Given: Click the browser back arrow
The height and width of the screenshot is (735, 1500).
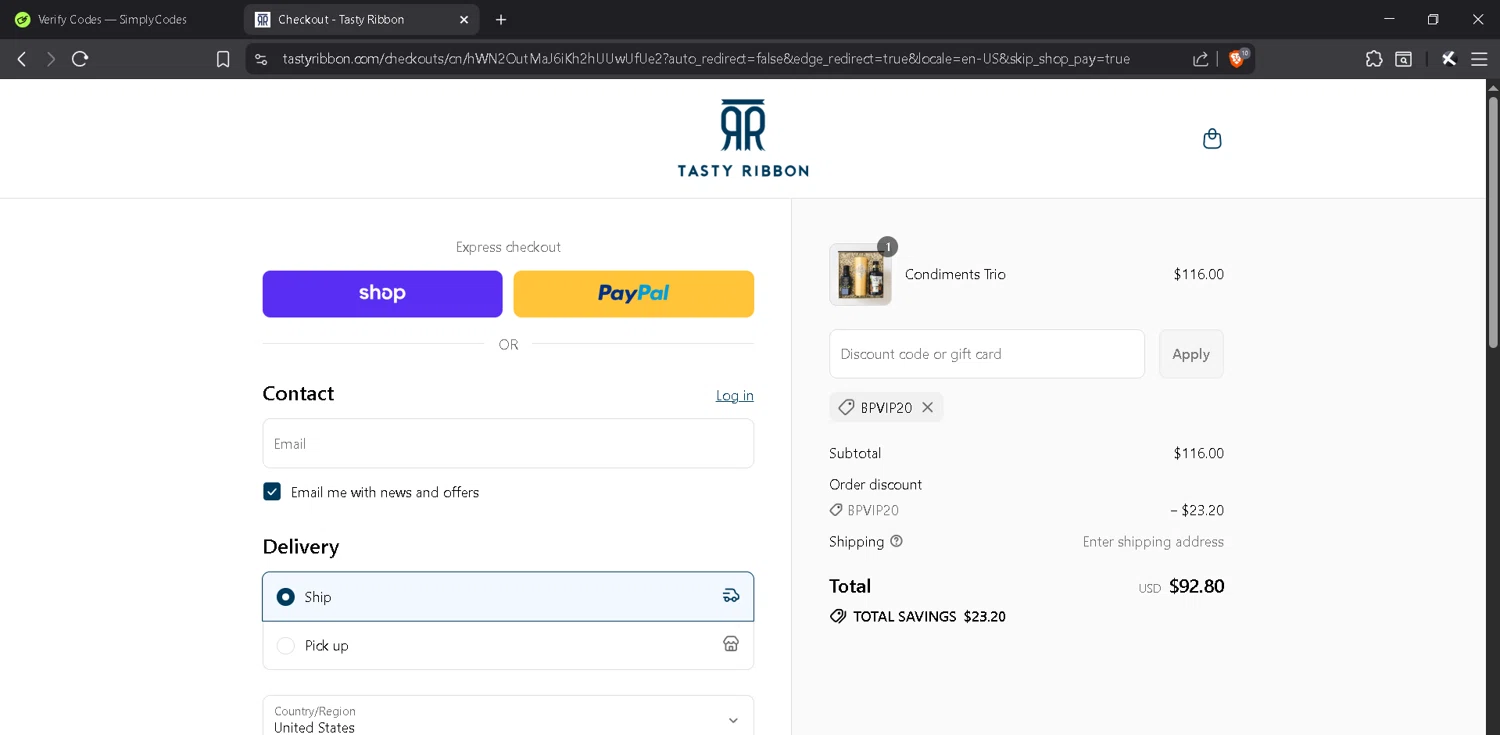Looking at the screenshot, I should (22, 59).
